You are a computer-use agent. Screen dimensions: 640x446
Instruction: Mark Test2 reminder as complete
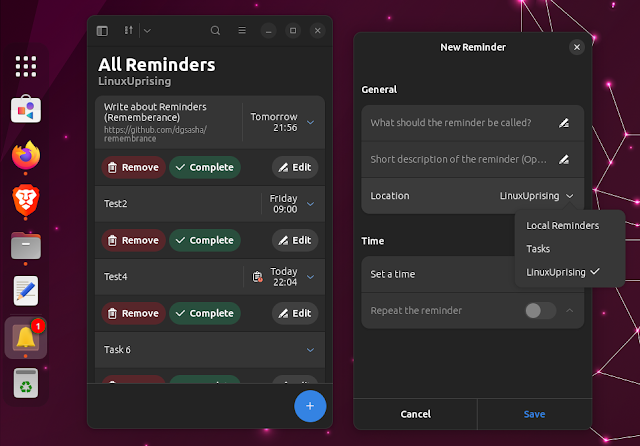[x=205, y=240]
